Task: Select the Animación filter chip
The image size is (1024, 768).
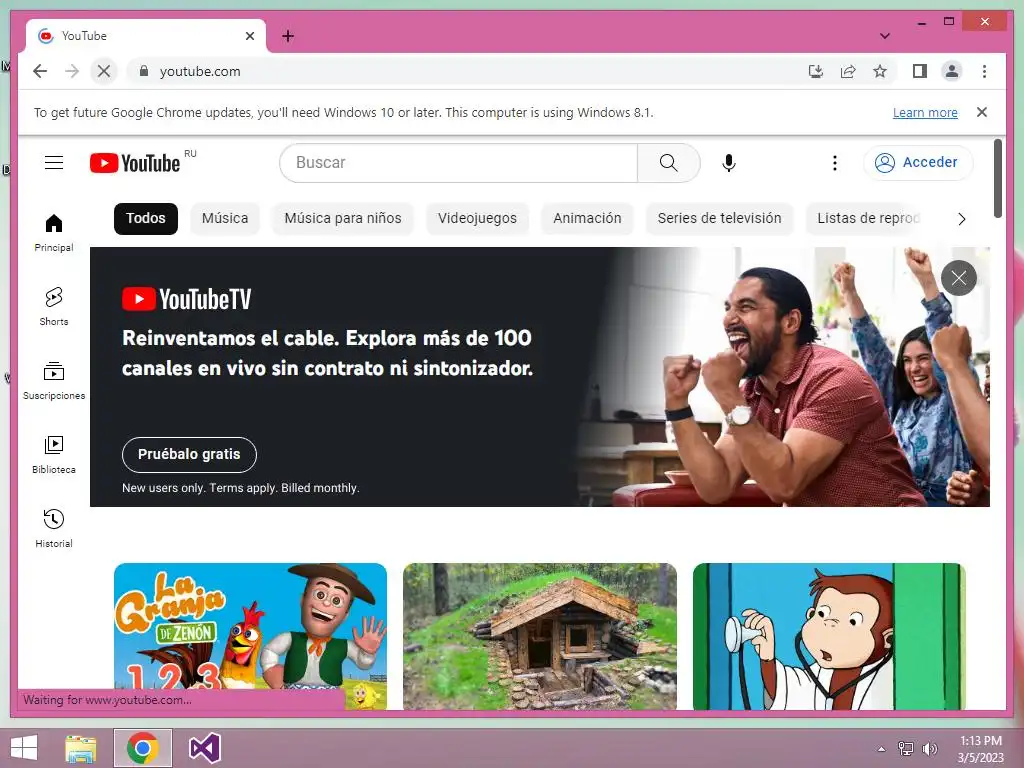Action: click(587, 218)
